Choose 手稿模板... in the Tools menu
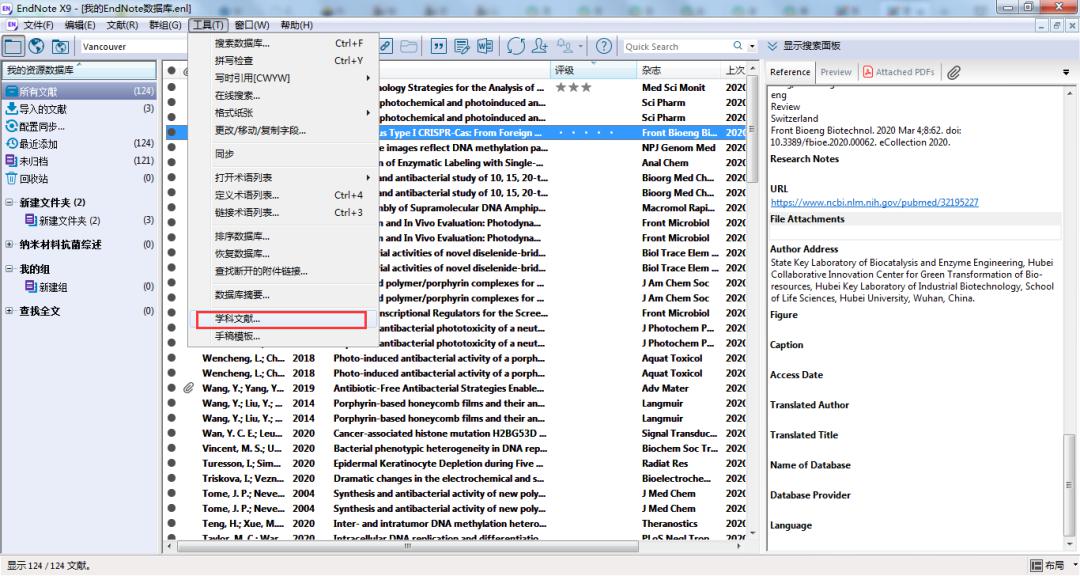Image resolution: width=1080 pixels, height=576 pixels. point(282,336)
